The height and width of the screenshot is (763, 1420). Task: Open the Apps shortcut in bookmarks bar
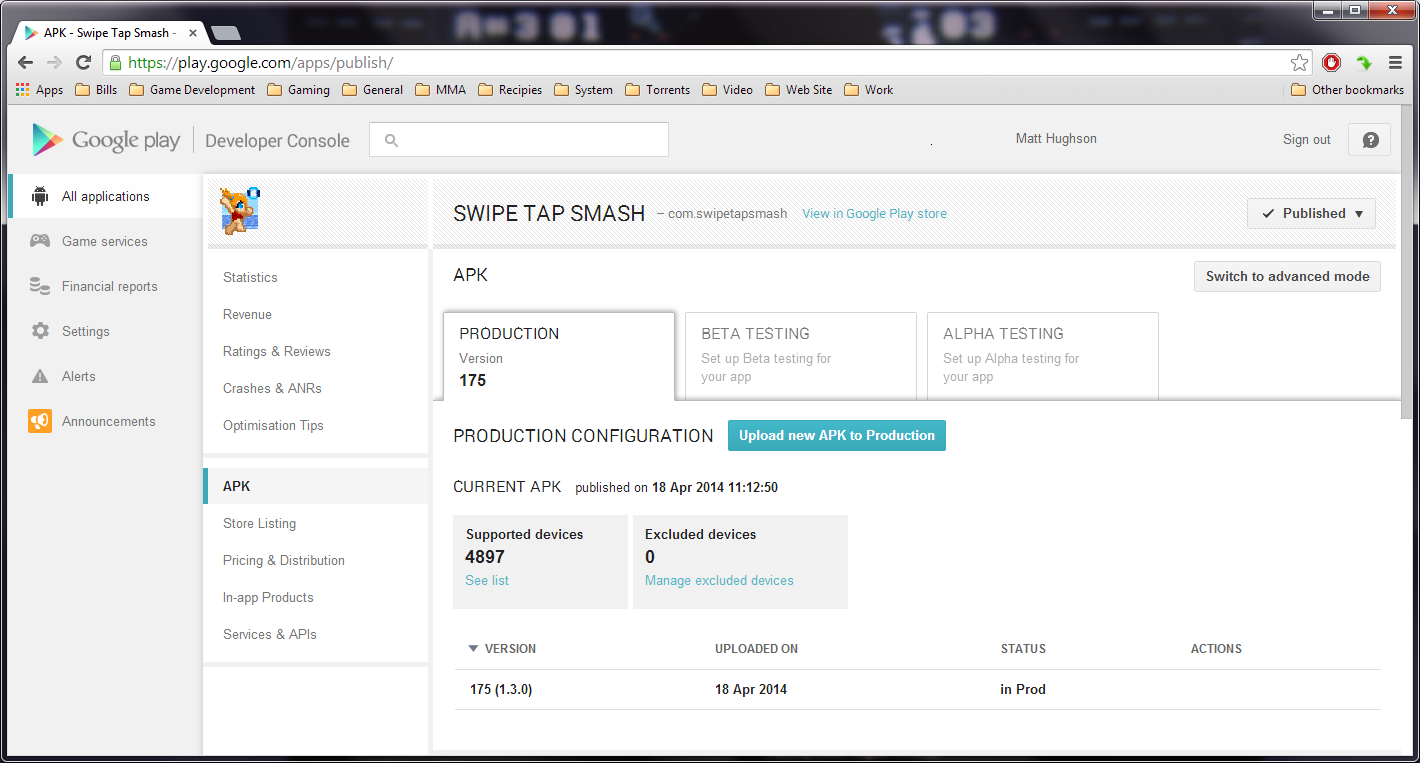[40, 90]
